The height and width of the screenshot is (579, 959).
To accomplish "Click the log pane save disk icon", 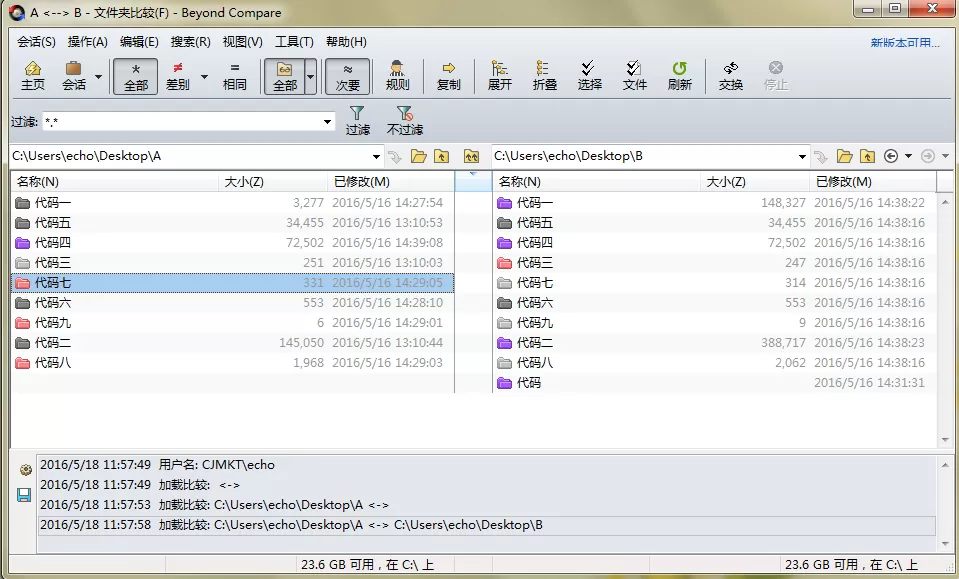I will tap(24, 495).
